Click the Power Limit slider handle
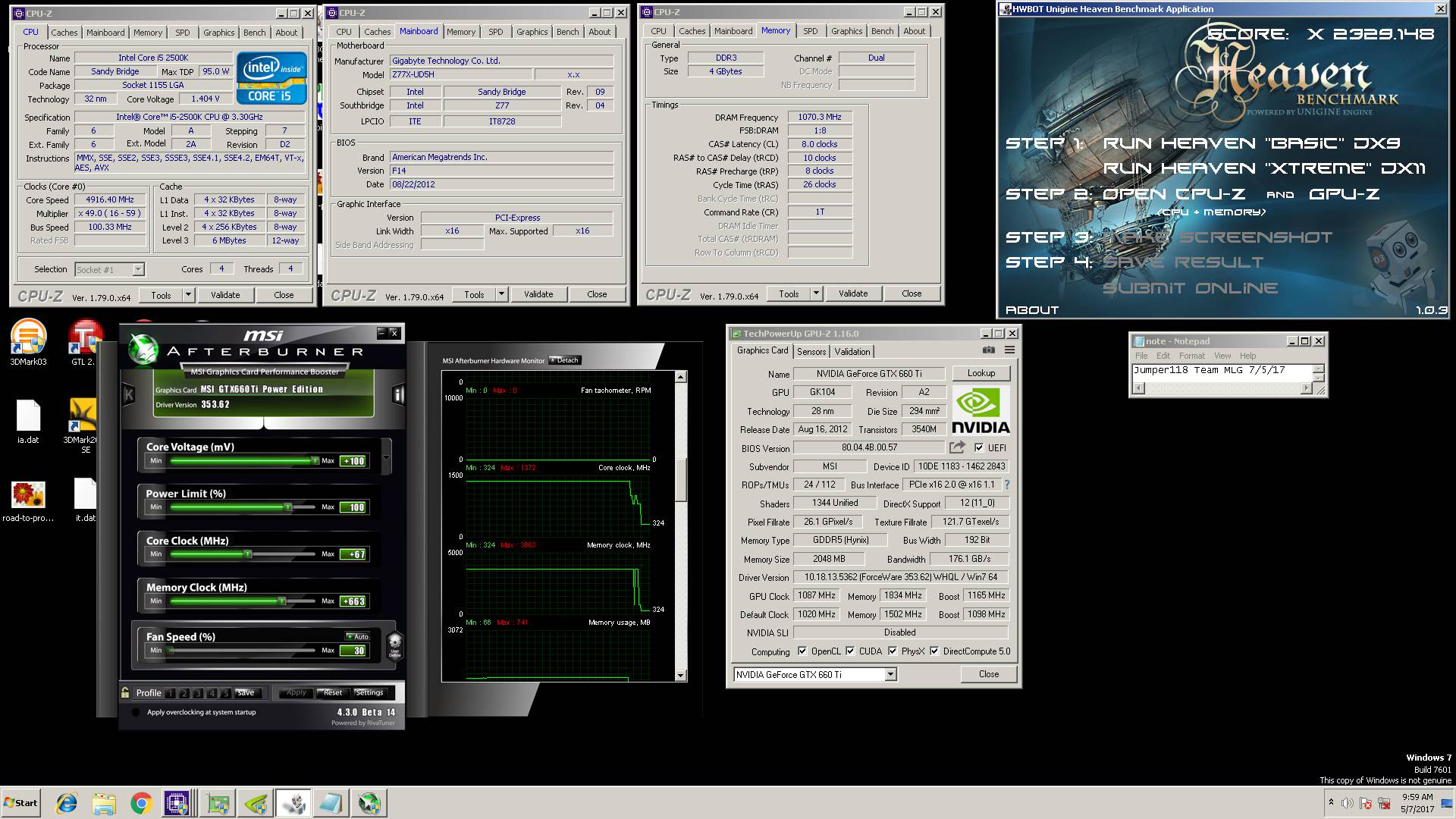1456x819 pixels. click(x=287, y=507)
